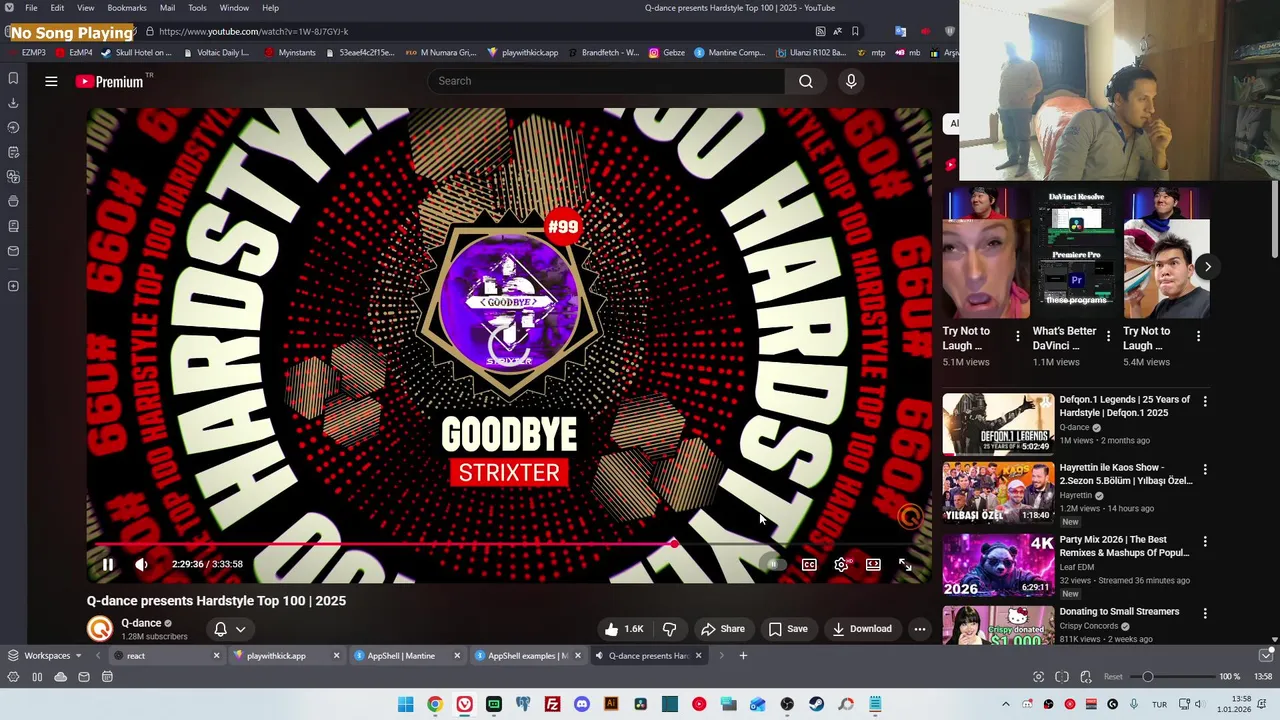The height and width of the screenshot is (720, 1280).
Task: Open the Myinstants bookmark
Action: pyautogui.click(x=290, y=53)
